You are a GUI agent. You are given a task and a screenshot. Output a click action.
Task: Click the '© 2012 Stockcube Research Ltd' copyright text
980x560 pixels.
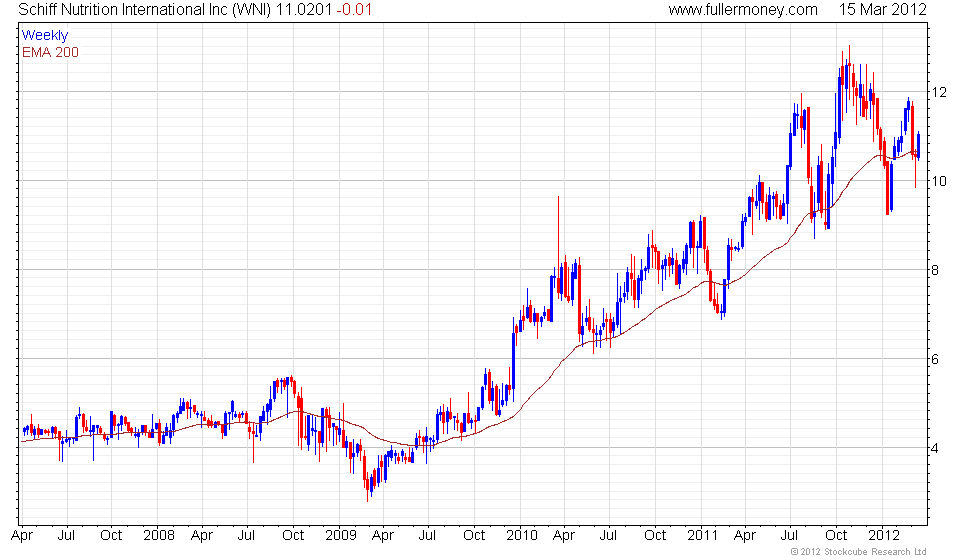(859, 552)
